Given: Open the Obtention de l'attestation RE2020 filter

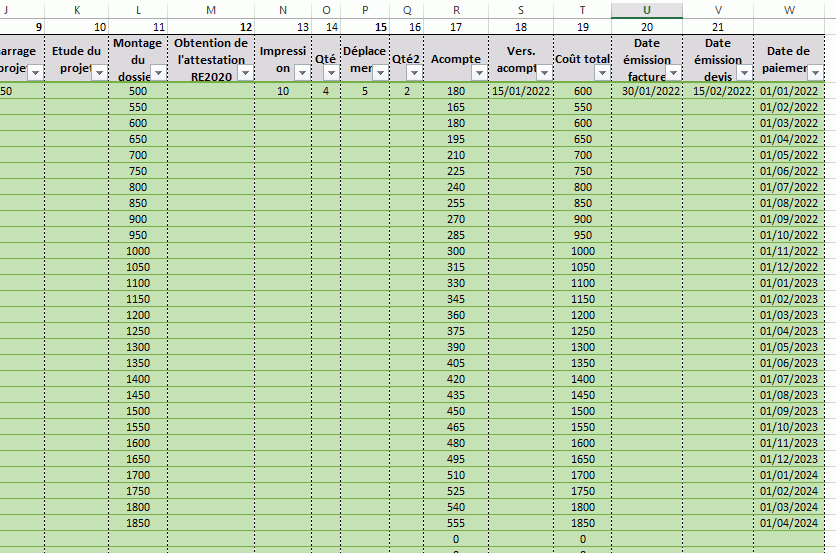Looking at the screenshot, I should (x=245, y=73).
